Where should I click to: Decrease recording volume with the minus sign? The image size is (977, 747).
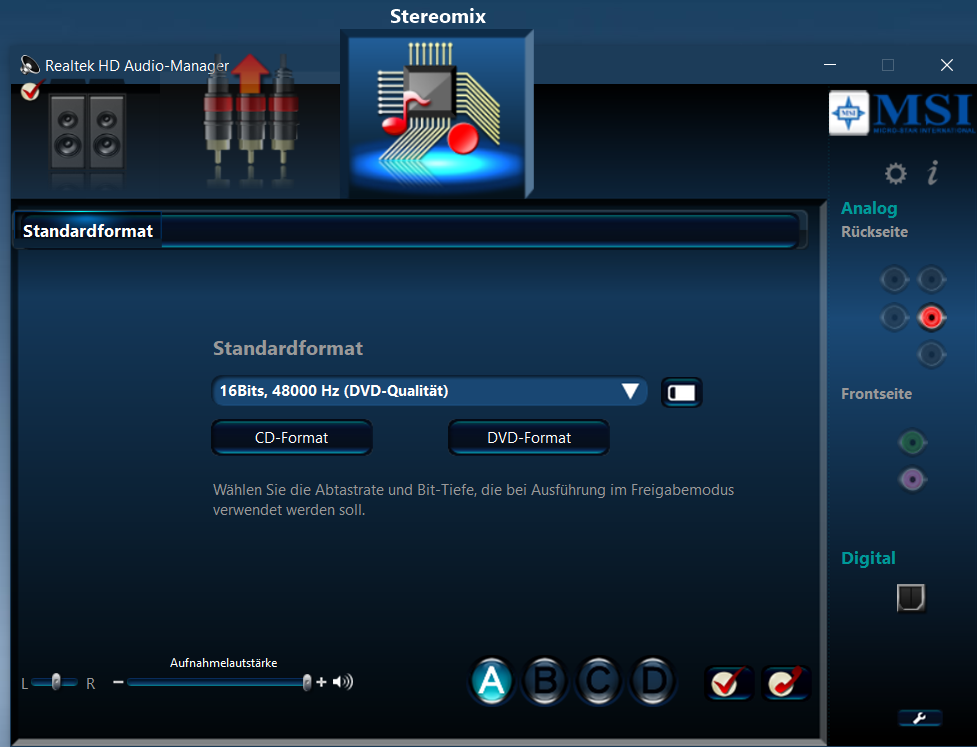pyautogui.click(x=118, y=682)
